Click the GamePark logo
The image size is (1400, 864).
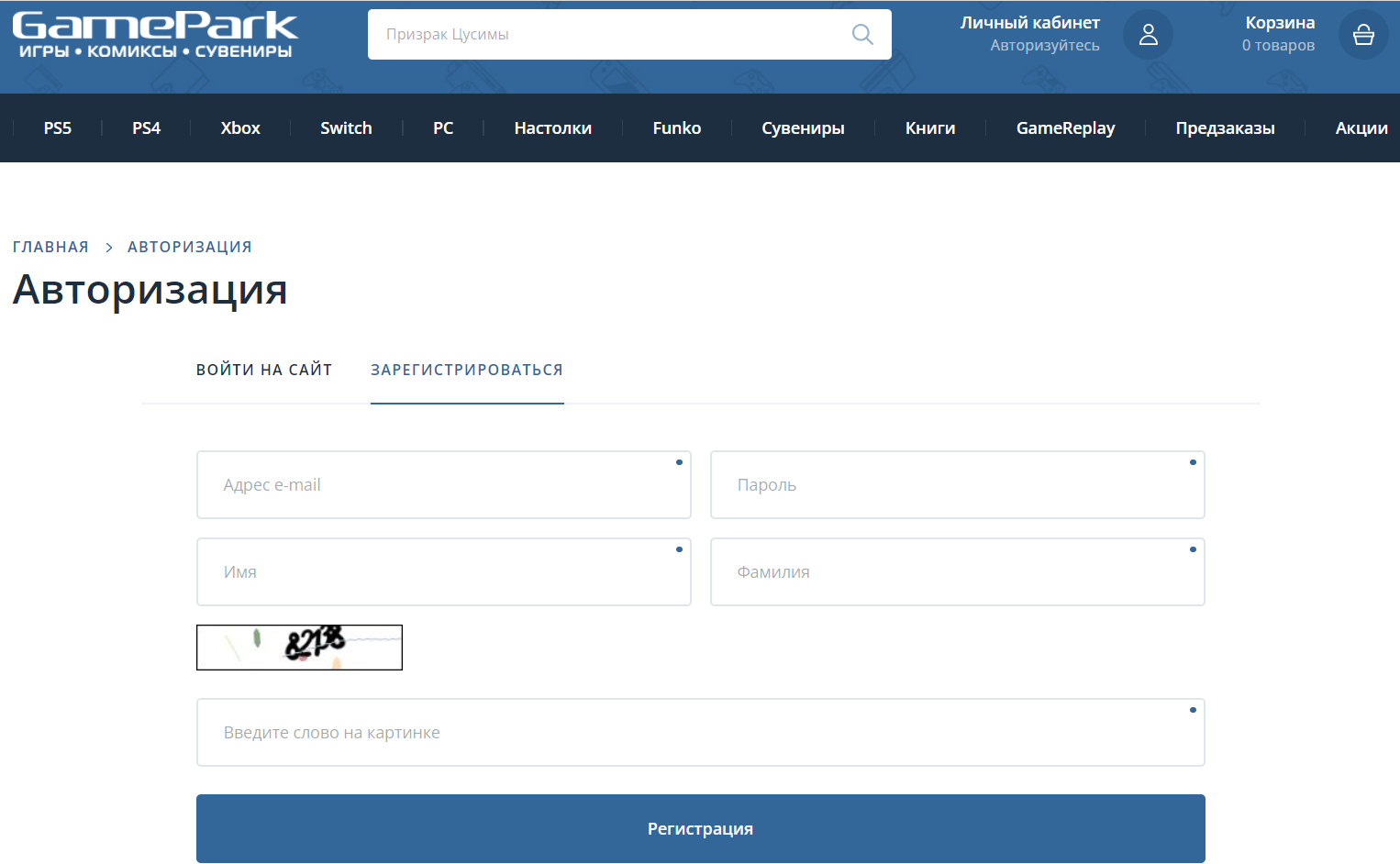155,35
